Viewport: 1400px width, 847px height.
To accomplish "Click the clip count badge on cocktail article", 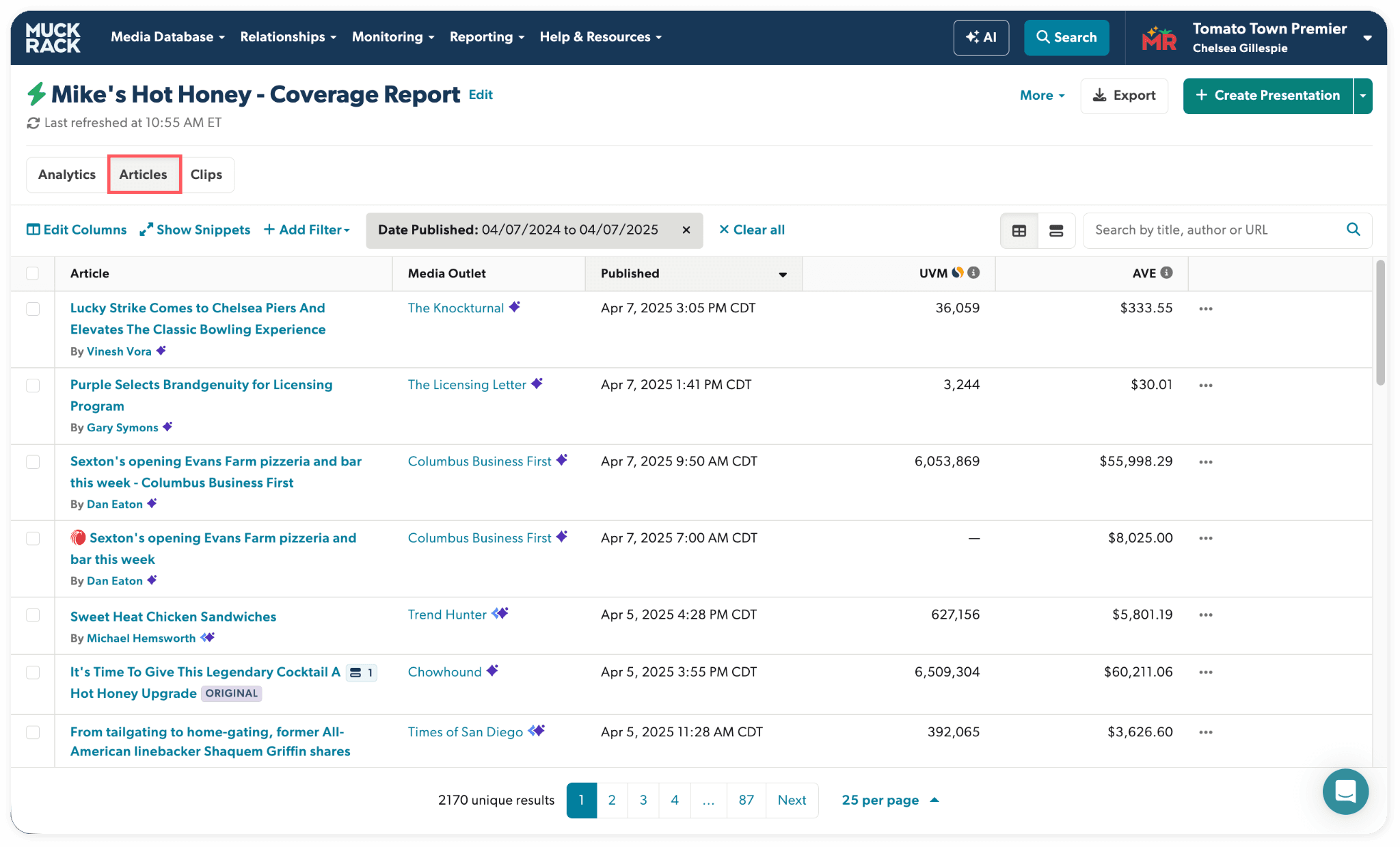I will click(362, 673).
